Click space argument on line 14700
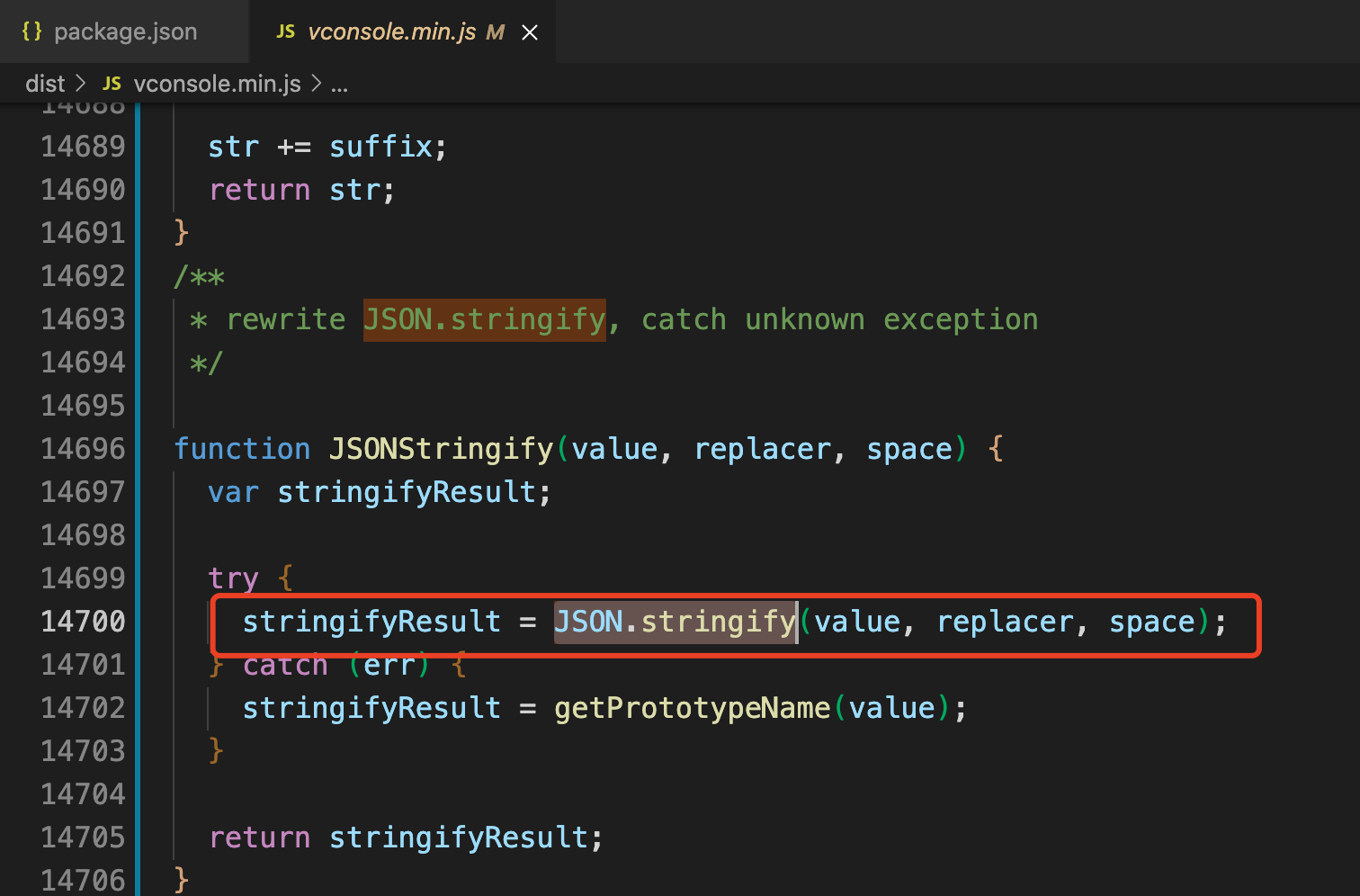Viewport: 1360px width, 896px height. [x=1152, y=622]
